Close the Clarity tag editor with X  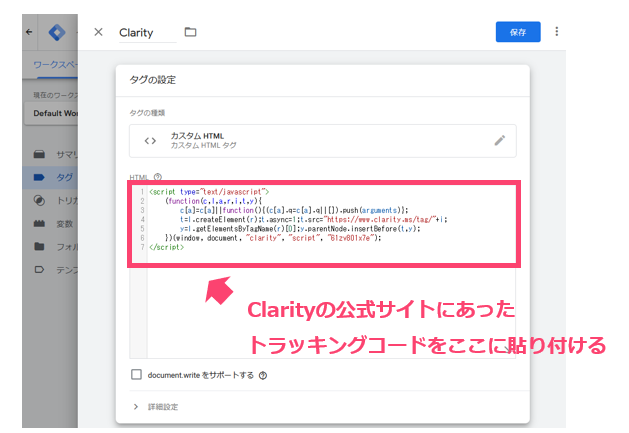[x=98, y=32]
